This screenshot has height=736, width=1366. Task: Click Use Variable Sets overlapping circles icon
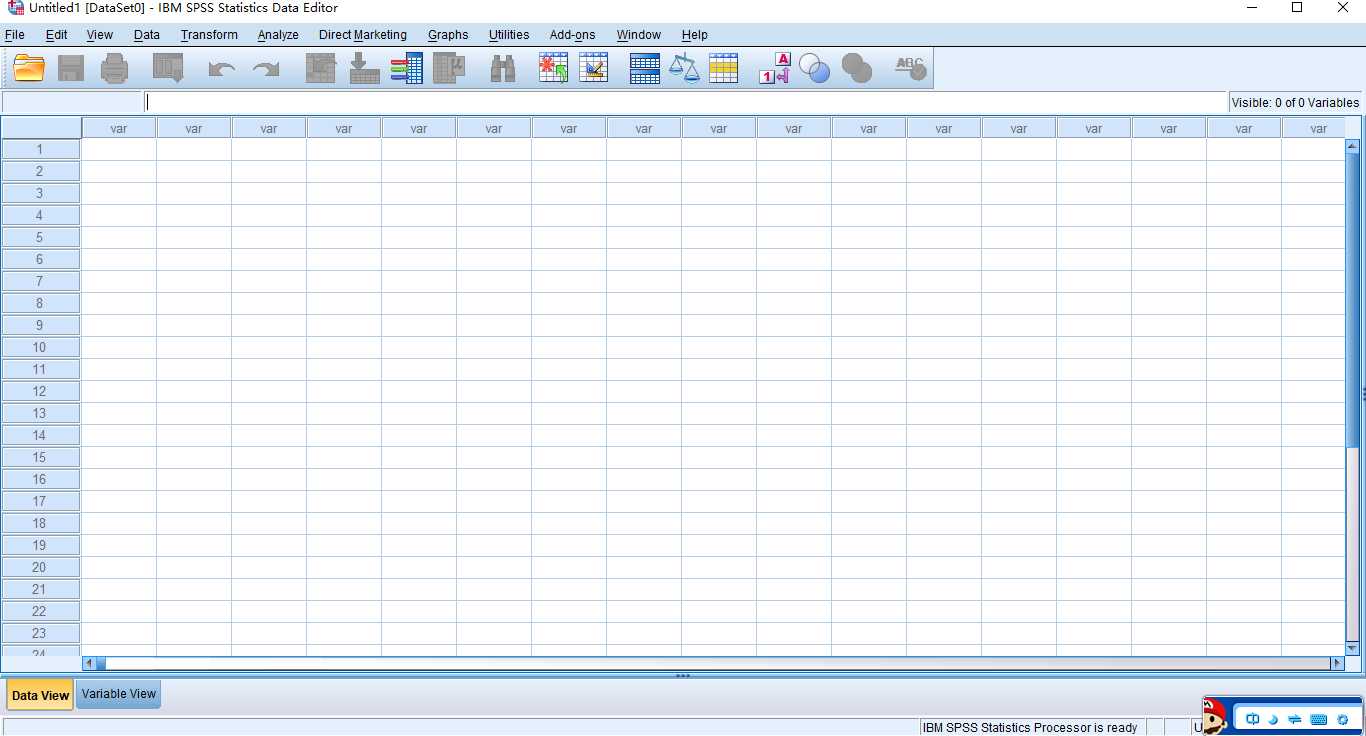[815, 68]
